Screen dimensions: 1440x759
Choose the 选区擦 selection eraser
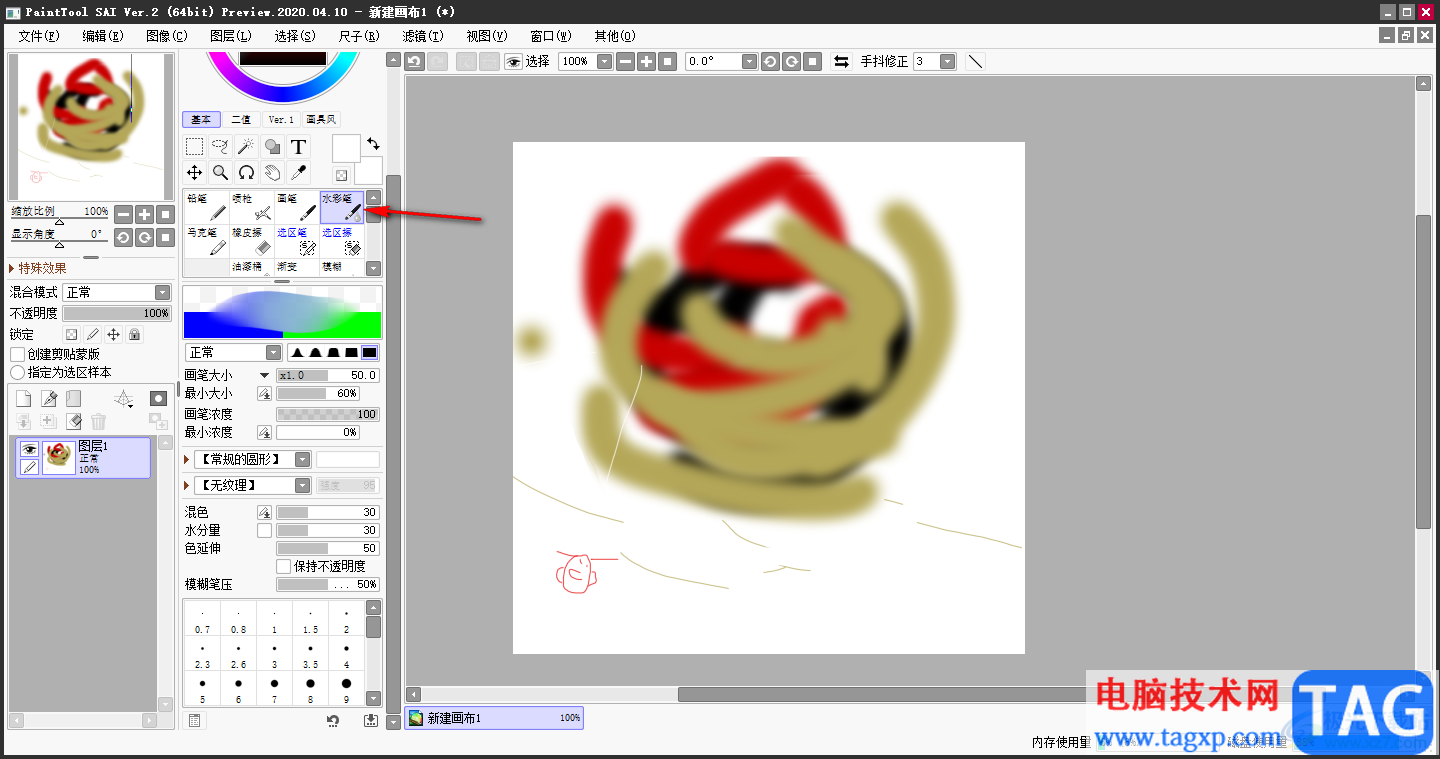click(342, 241)
